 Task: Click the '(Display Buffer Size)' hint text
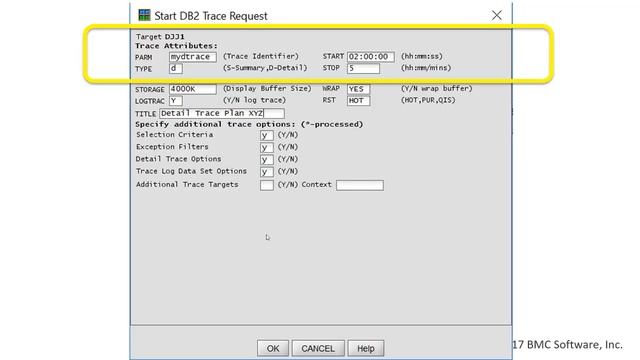(x=267, y=88)
